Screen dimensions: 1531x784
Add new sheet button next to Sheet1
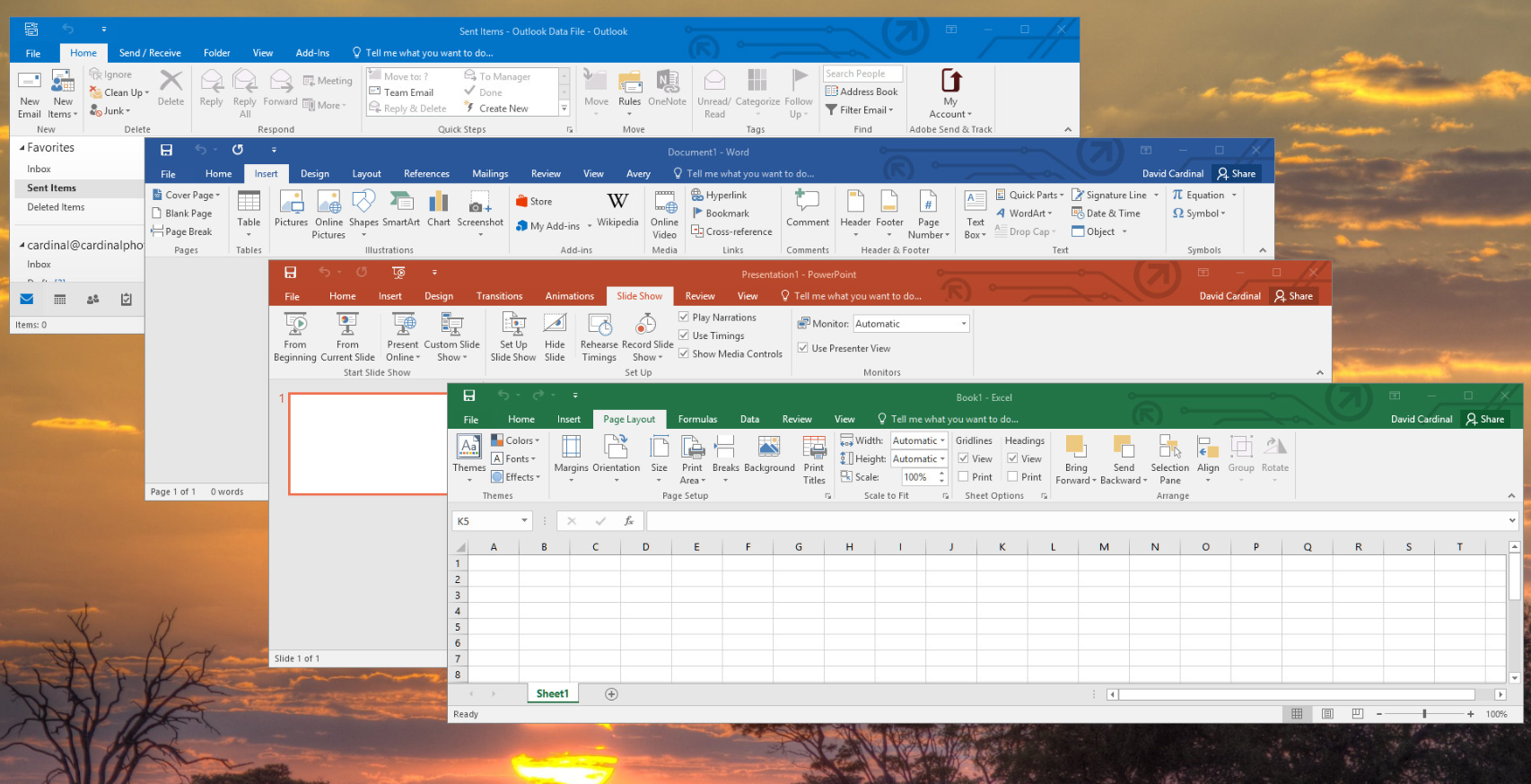[x=611, y=693]
